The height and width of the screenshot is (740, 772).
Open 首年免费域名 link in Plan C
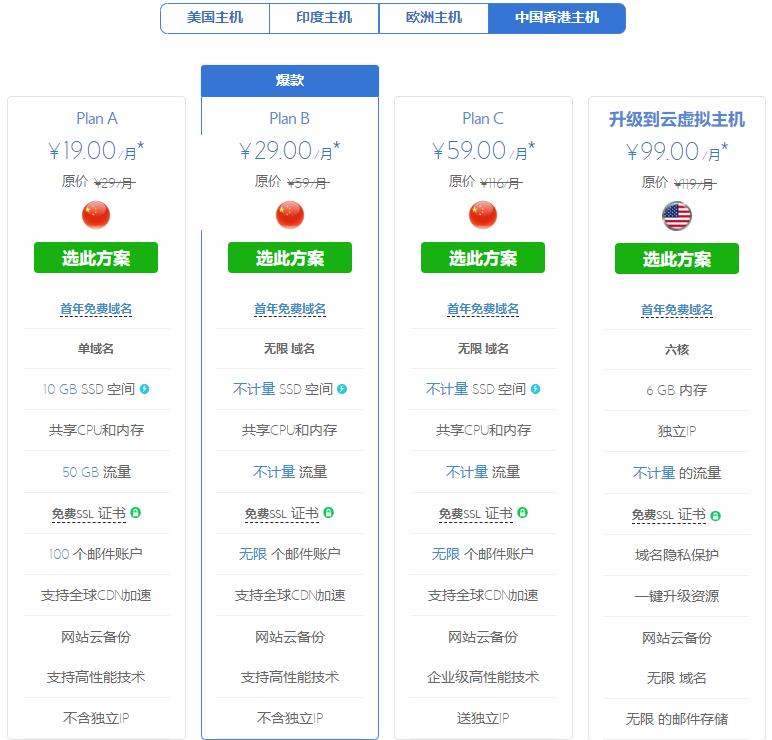483,309
